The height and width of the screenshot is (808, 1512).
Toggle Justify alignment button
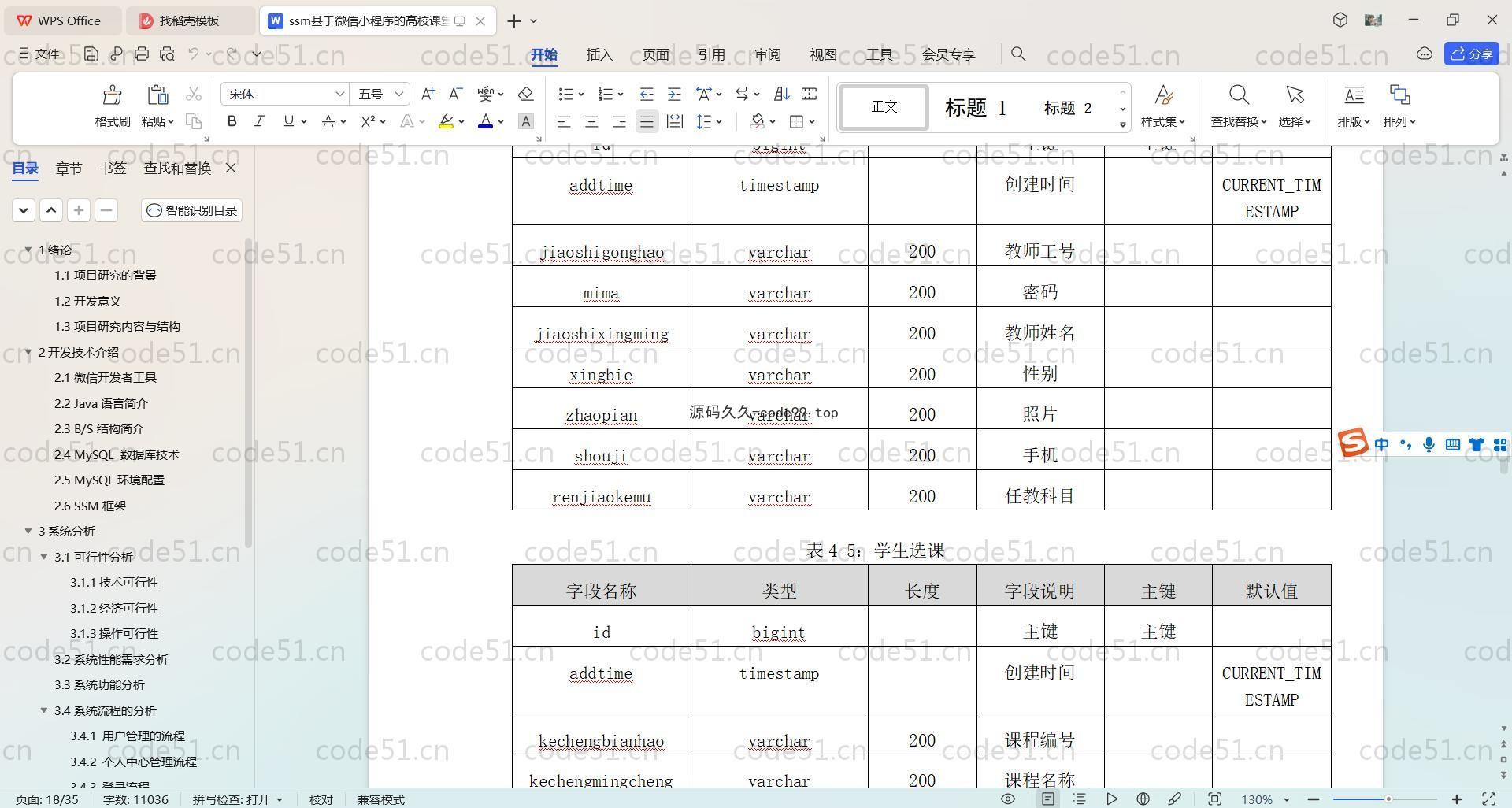tap(647, 121)
